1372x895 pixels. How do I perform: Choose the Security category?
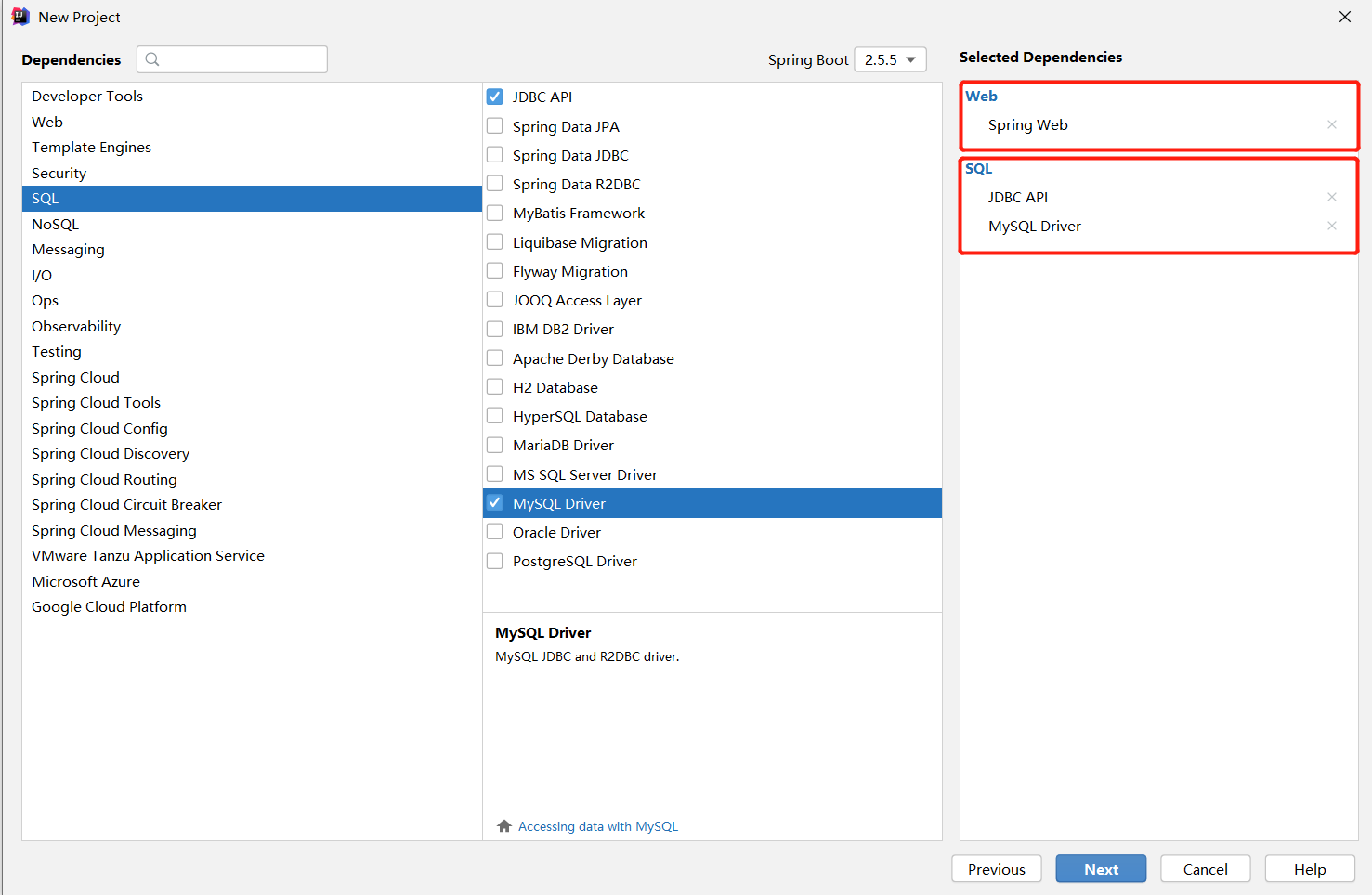[x=252, y=173]
